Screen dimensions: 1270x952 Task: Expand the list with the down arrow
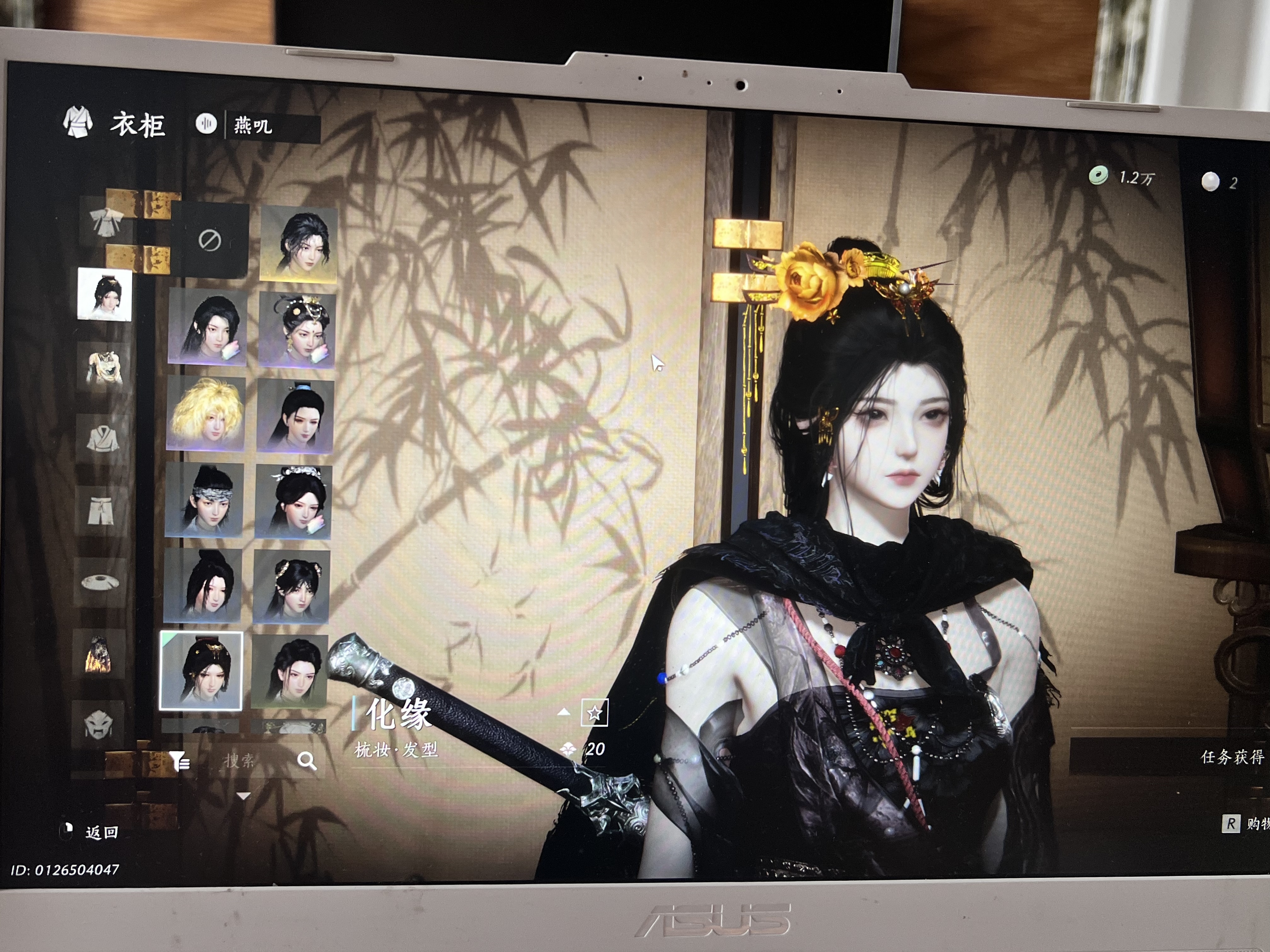[x=244, y=796]
